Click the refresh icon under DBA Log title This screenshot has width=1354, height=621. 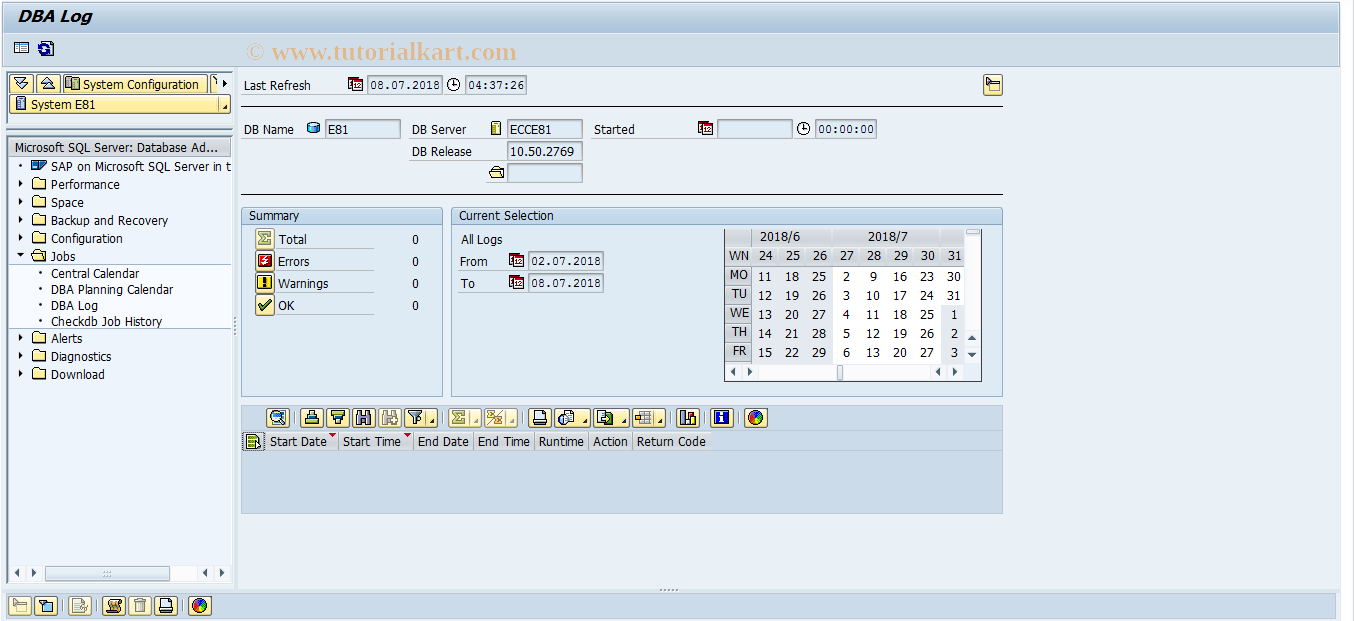(x=46, y=48)
